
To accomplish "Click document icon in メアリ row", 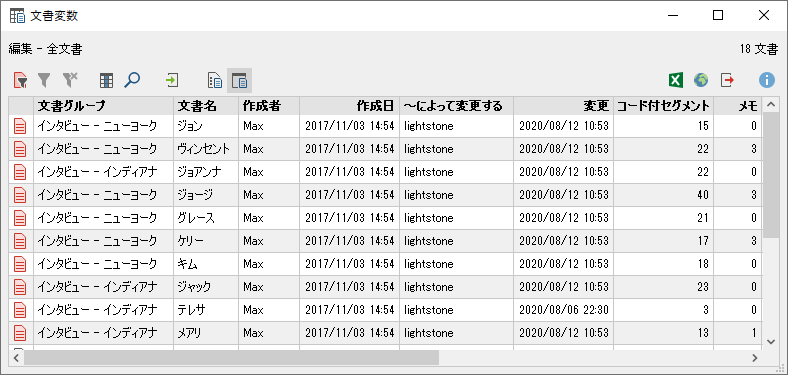I will [x=20, y=333].
